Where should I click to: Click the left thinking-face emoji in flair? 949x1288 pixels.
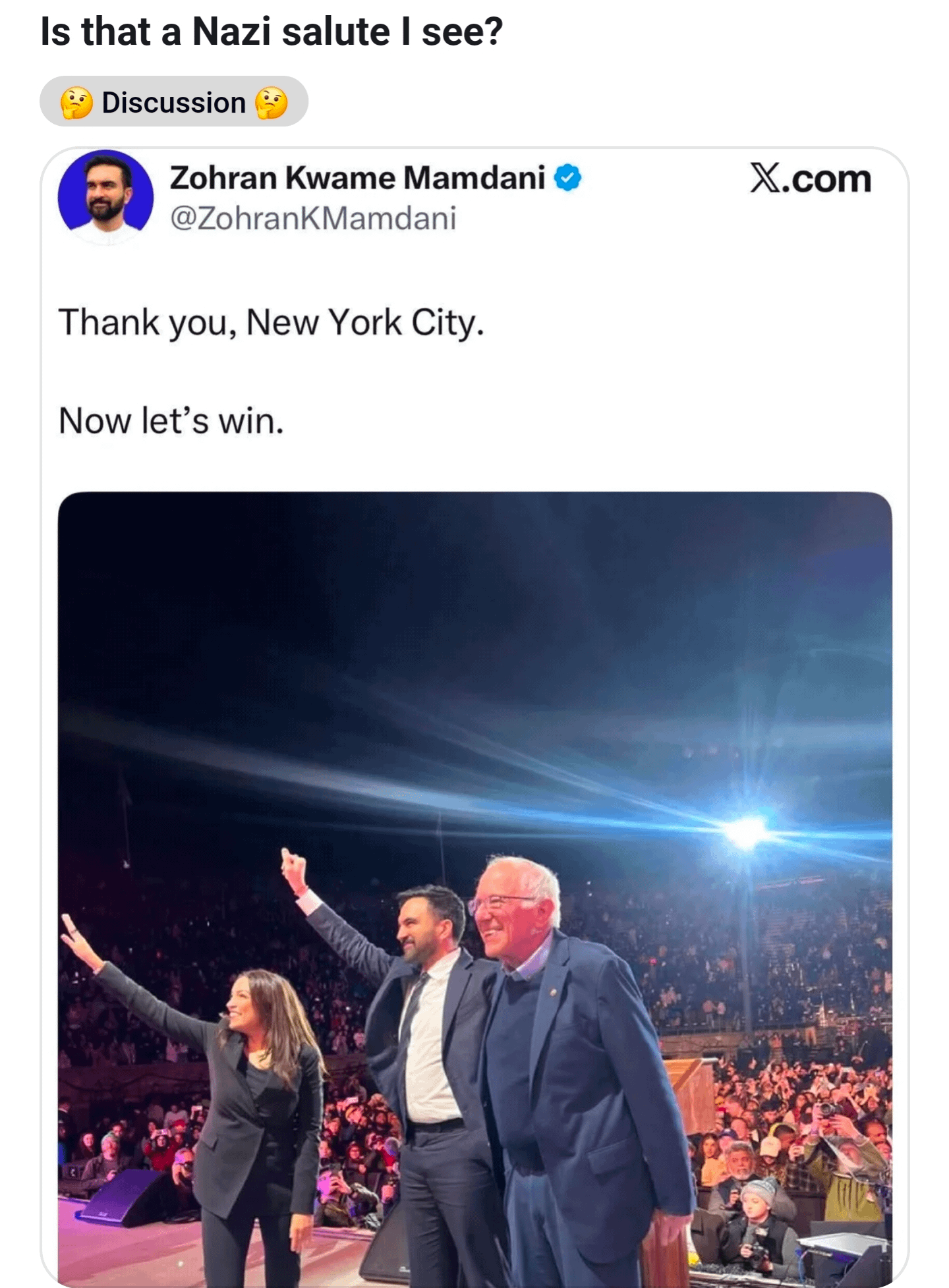coord(76,103)
